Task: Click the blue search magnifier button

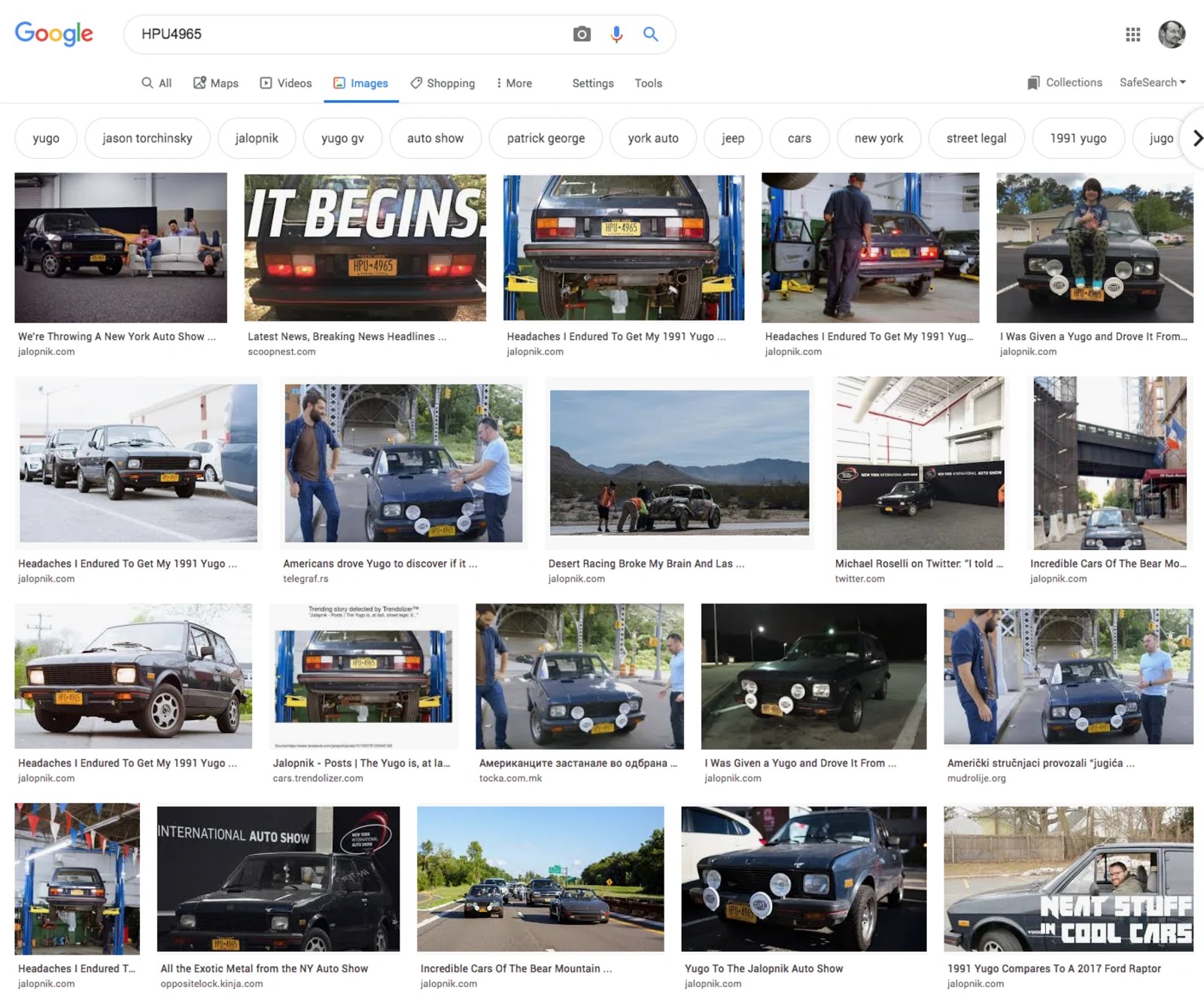Action: [x=651, y=34]
